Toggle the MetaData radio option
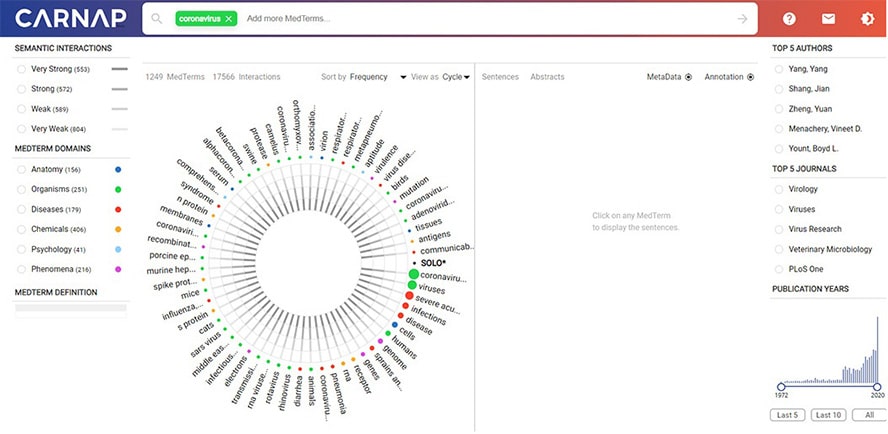The image size is (888, 434). 689,77
